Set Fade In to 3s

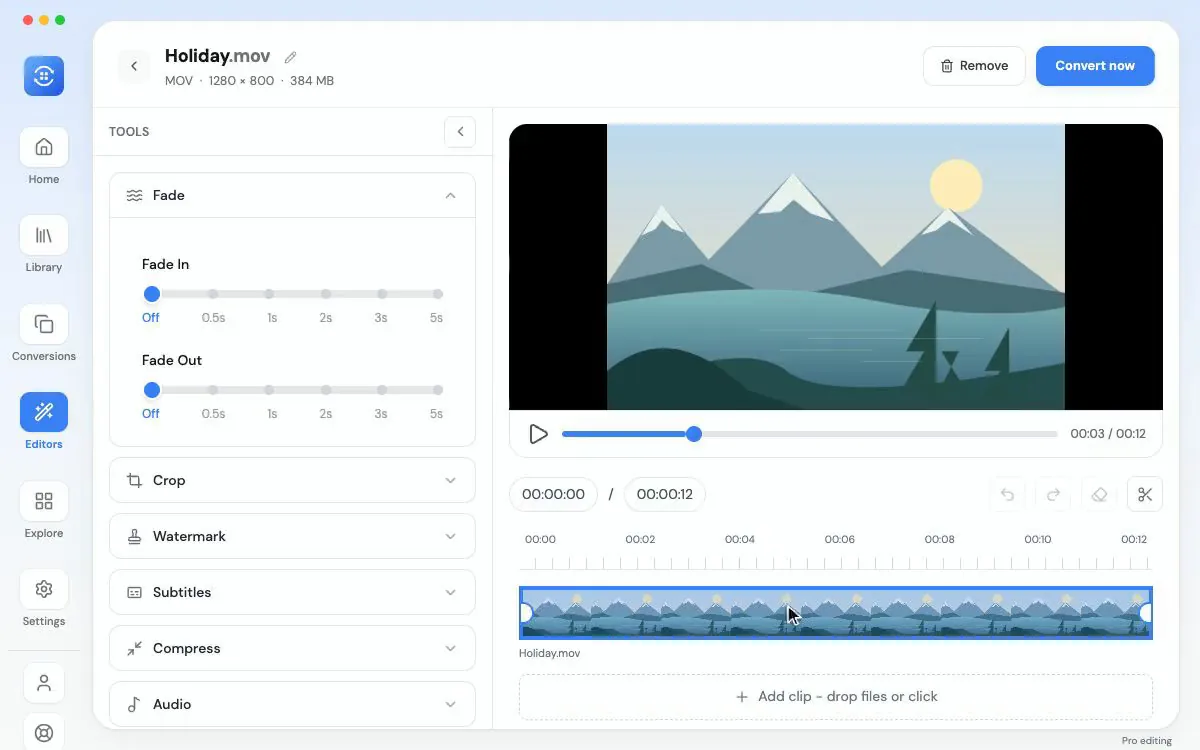pyautogui.click(x=382, y=294)
